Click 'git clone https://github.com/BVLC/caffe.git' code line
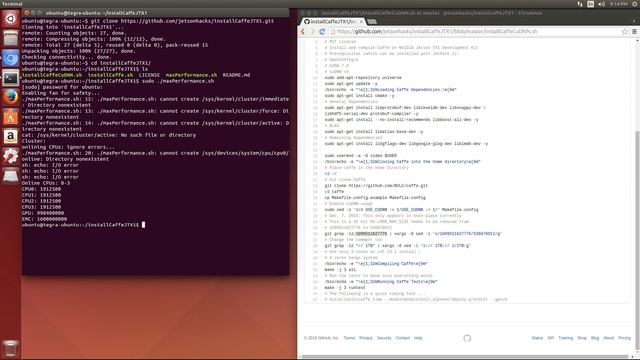The width and height of the screenshot is (640, 360). tap(376, 186)
